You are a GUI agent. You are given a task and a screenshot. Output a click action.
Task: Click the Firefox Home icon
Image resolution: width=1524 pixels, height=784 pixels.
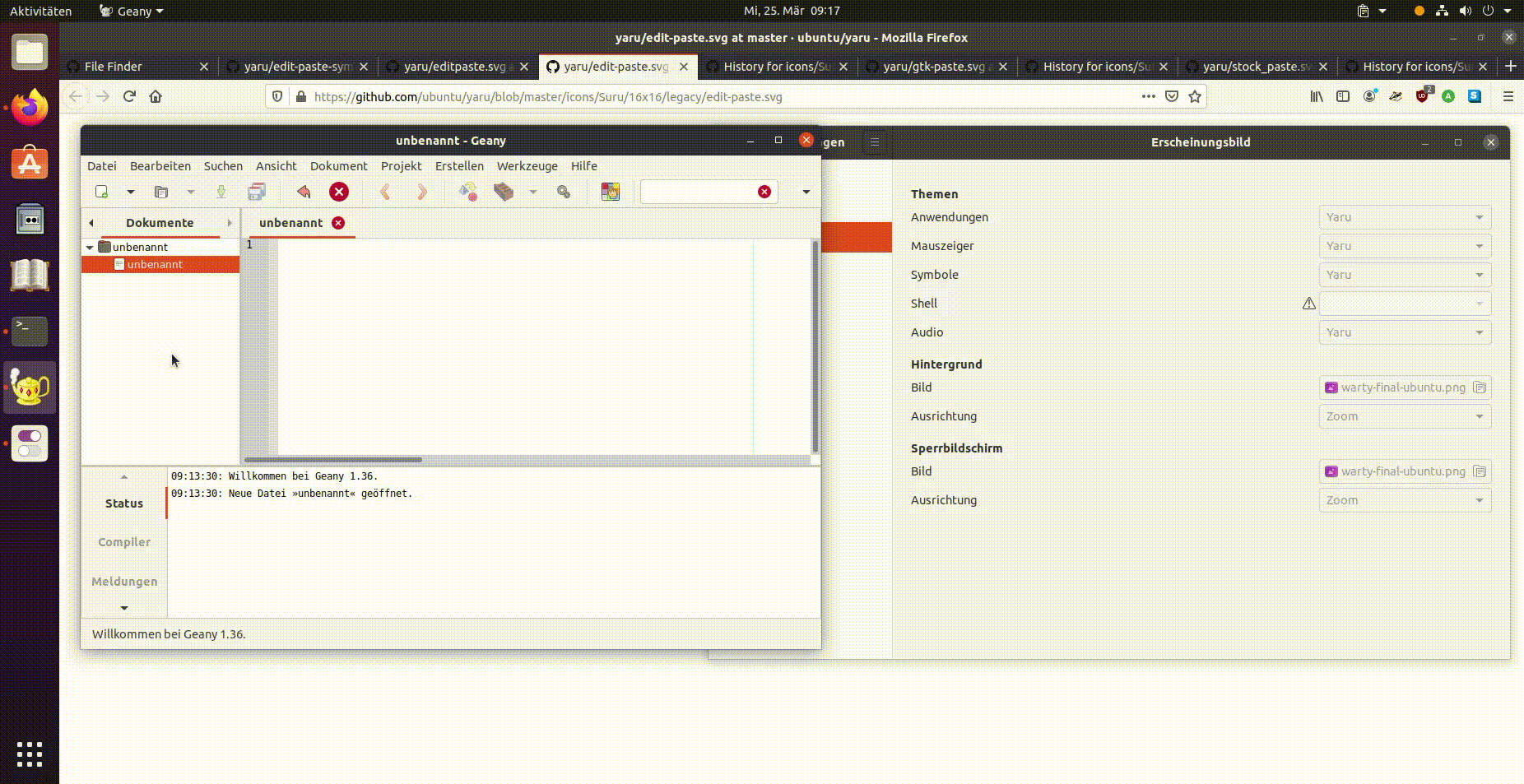click(156, 96)
